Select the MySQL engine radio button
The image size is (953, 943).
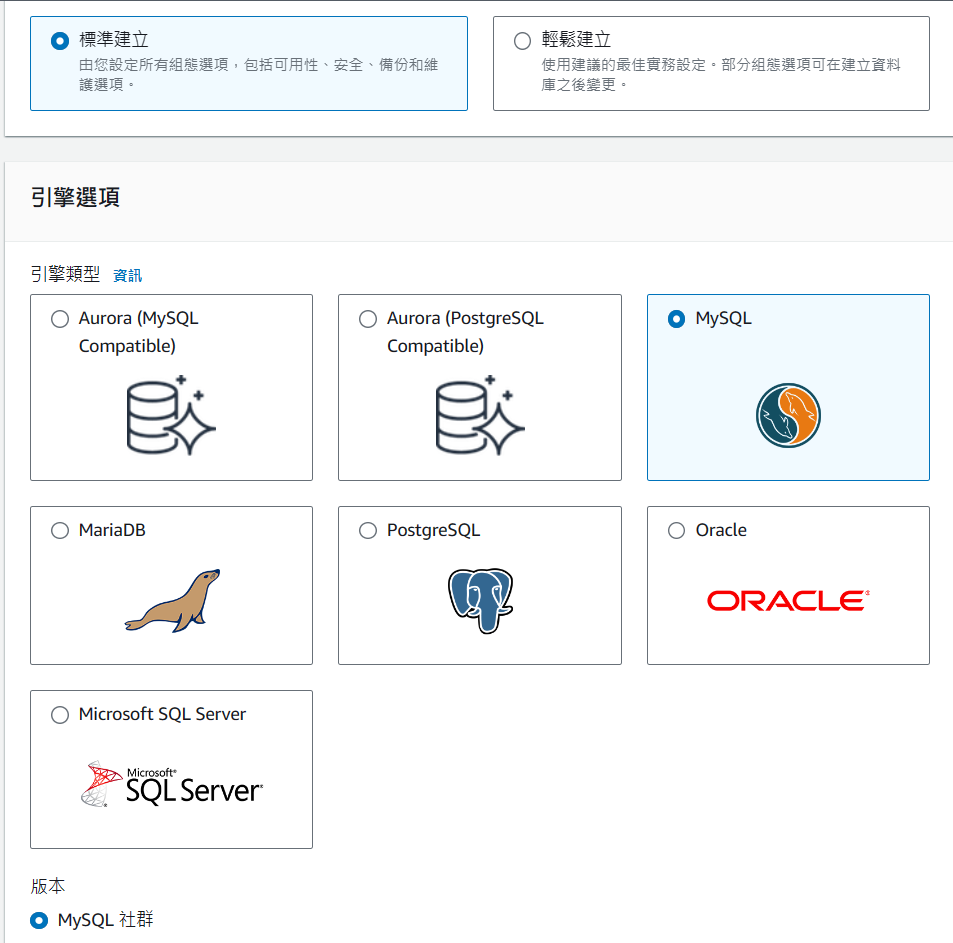click(x=676, y=319)
